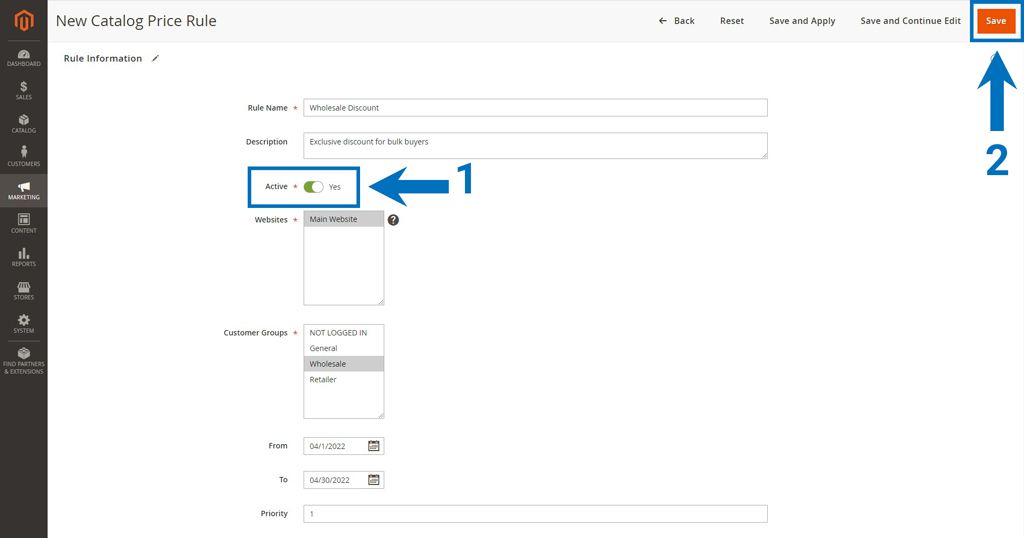Viewport: 1024px width, 538px height.
Task: Open Find Partners & Extensions
Action: (x=24, y=361)
